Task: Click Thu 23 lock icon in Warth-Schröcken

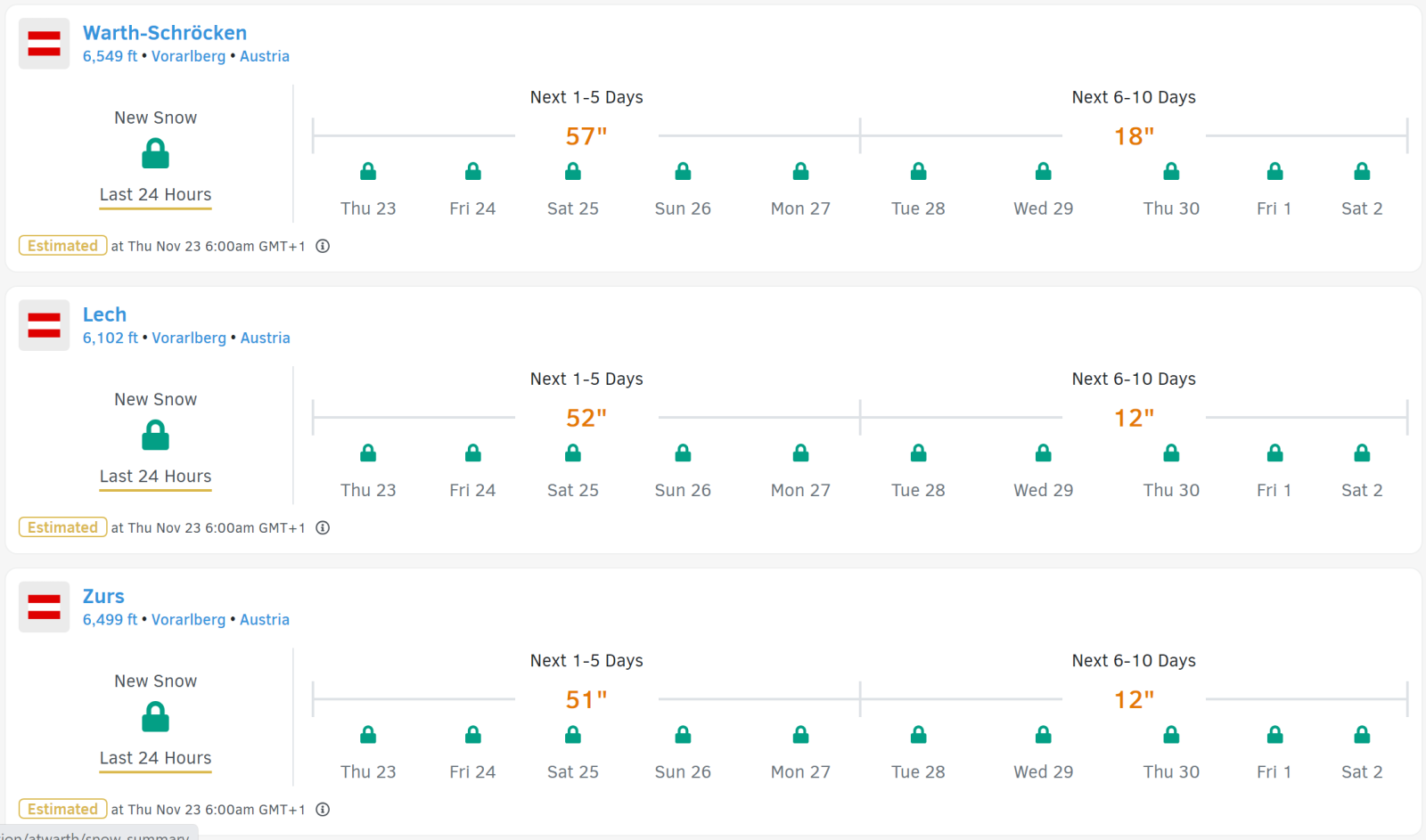Action: (368, 171)
